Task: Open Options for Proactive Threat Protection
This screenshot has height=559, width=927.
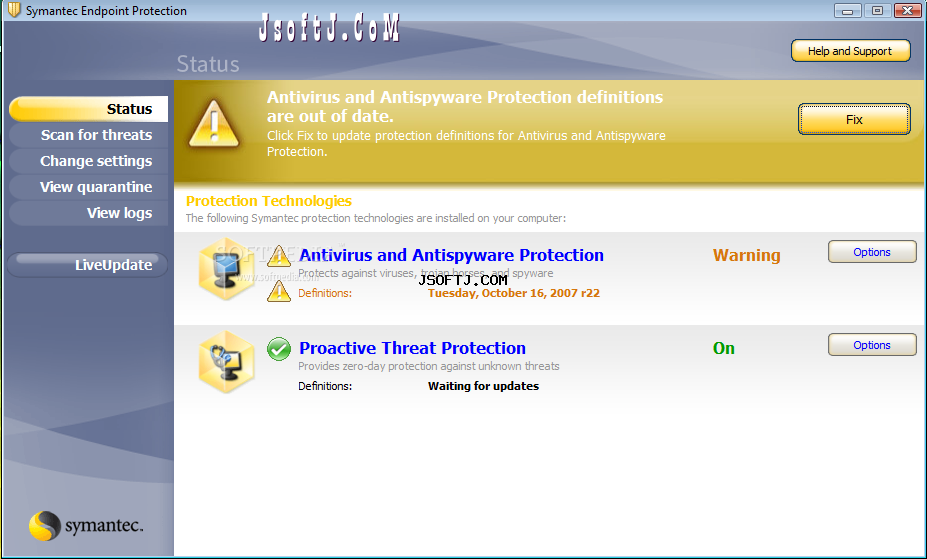Action: point(872,345)
